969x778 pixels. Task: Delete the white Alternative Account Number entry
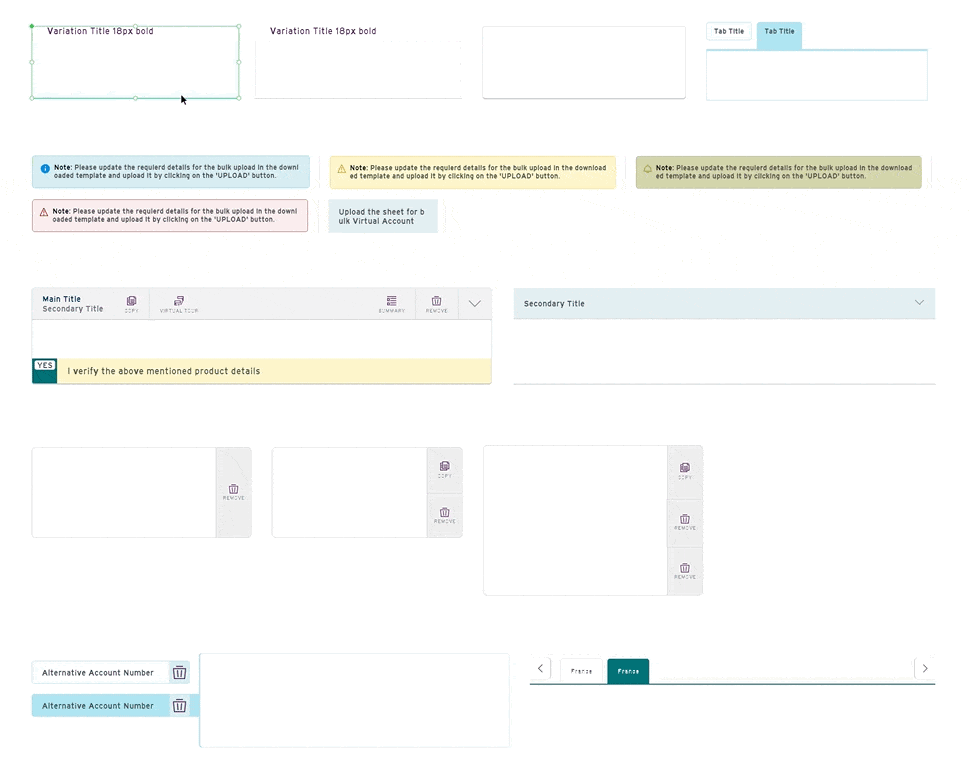point(179,673)
